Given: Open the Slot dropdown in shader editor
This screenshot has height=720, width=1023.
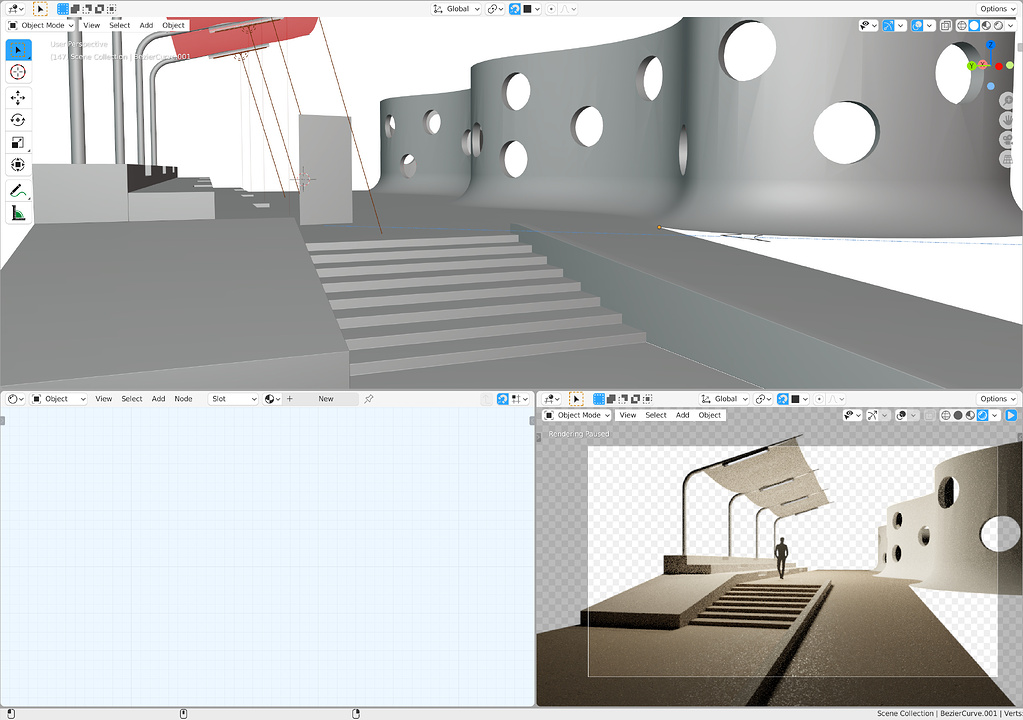Looking at the screenshot, I should 233,399.
